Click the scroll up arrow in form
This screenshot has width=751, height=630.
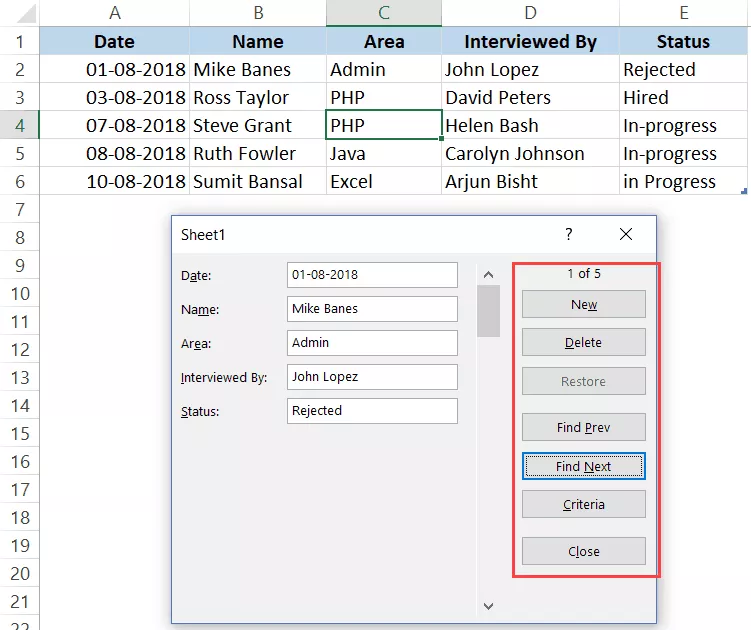point(488,274)
